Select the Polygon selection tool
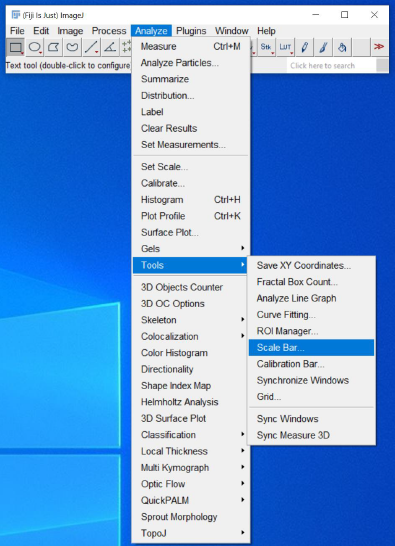The width and height of the screenshot is (395, 546). (53, 47)
